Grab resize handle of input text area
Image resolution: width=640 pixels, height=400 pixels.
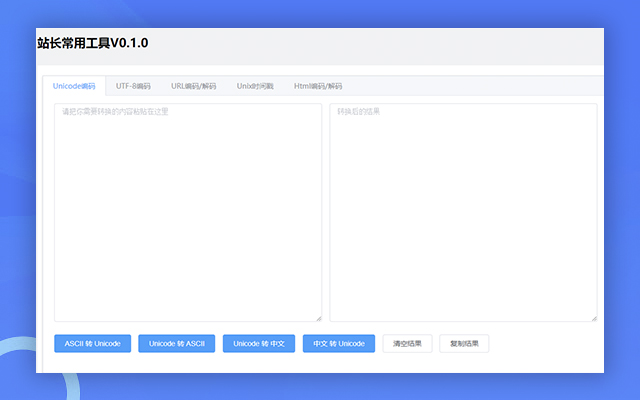click(319, 318)
